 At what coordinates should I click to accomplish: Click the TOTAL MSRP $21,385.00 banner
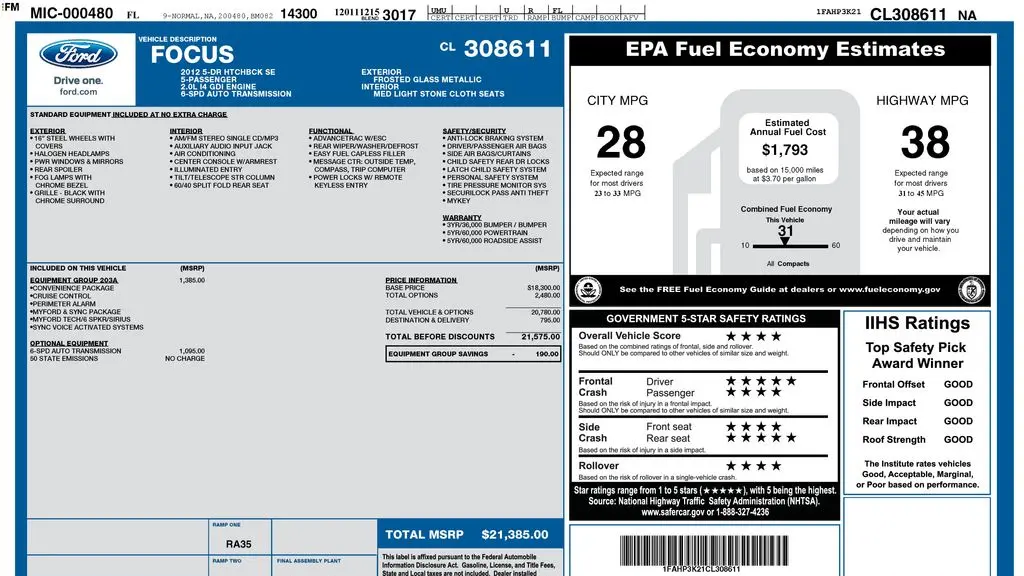tap(470, 534)
